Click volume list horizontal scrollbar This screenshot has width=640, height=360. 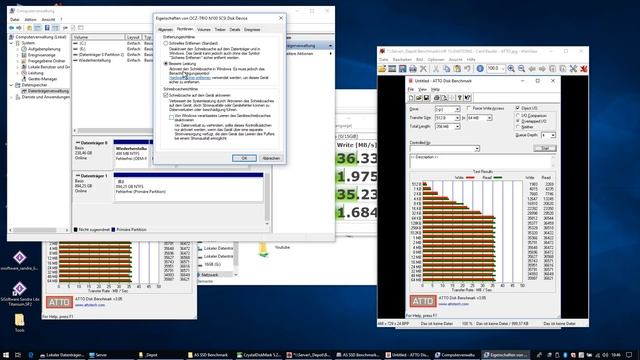(x=114, y=131)
